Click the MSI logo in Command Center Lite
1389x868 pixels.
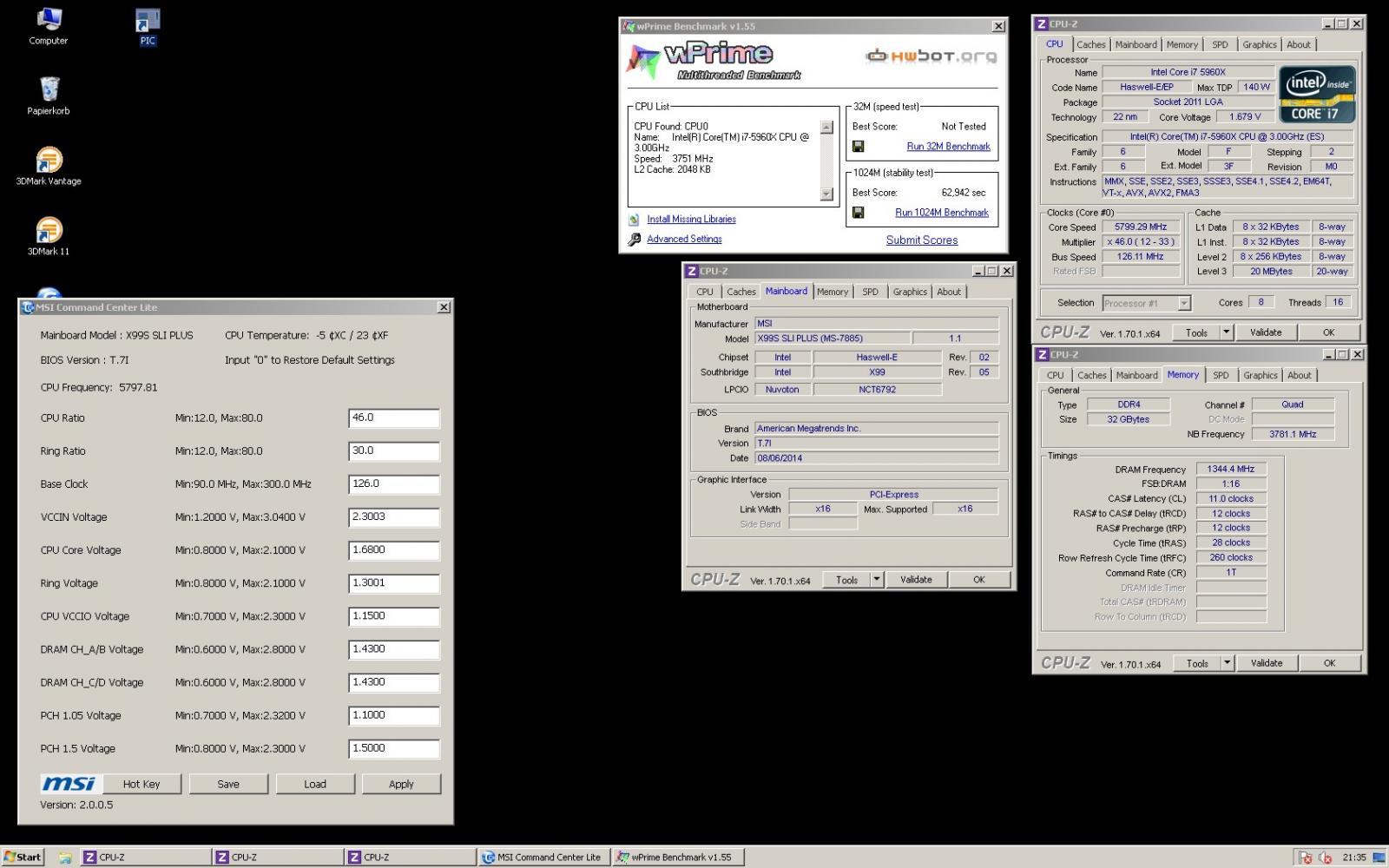69,784
